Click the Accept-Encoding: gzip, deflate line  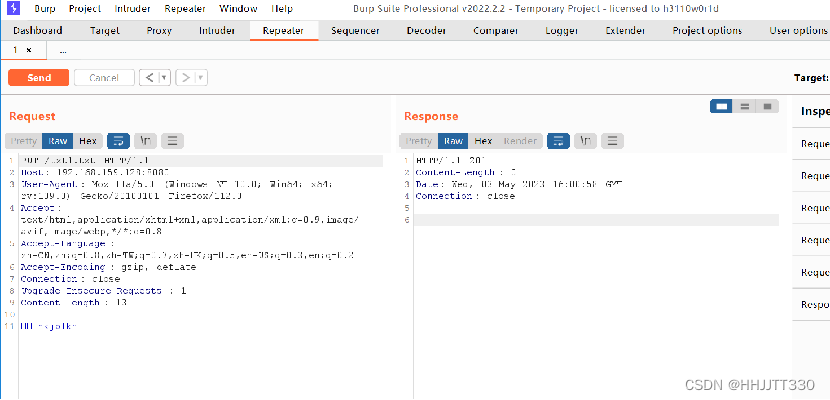[109, 267]
